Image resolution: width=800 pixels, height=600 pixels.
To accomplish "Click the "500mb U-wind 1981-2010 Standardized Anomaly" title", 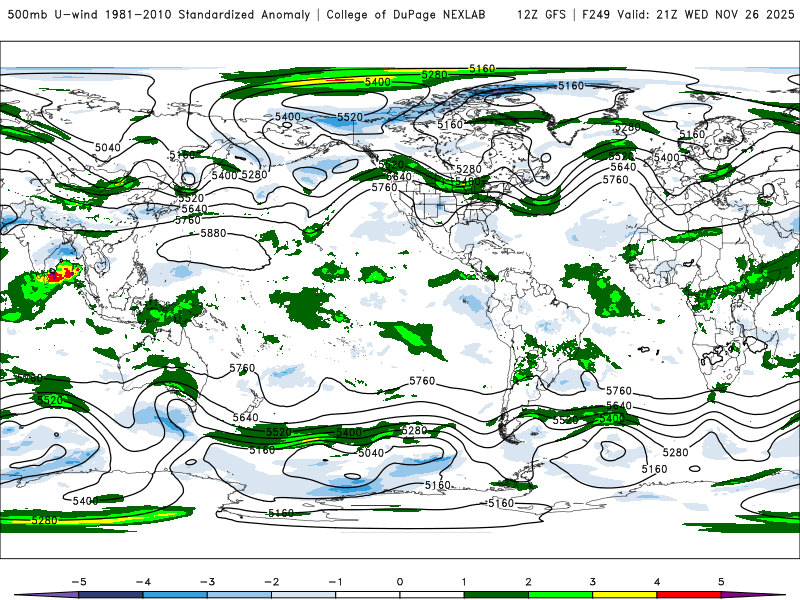I will coord(159,14).
